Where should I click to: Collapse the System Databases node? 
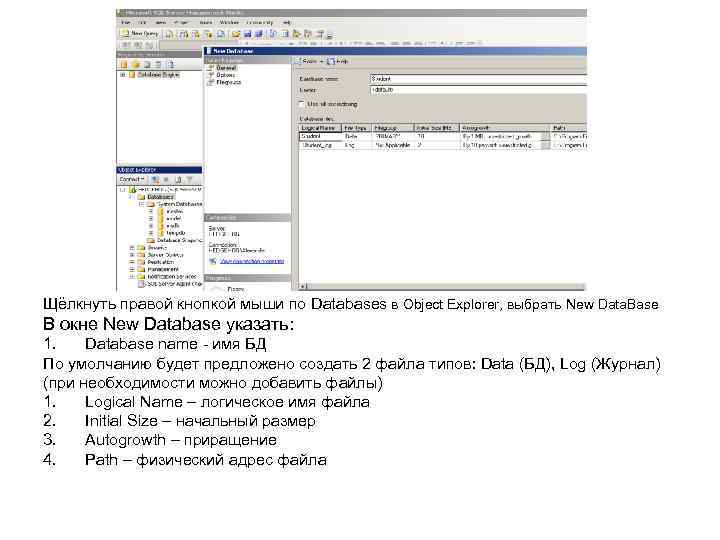[x=142, y=204]
